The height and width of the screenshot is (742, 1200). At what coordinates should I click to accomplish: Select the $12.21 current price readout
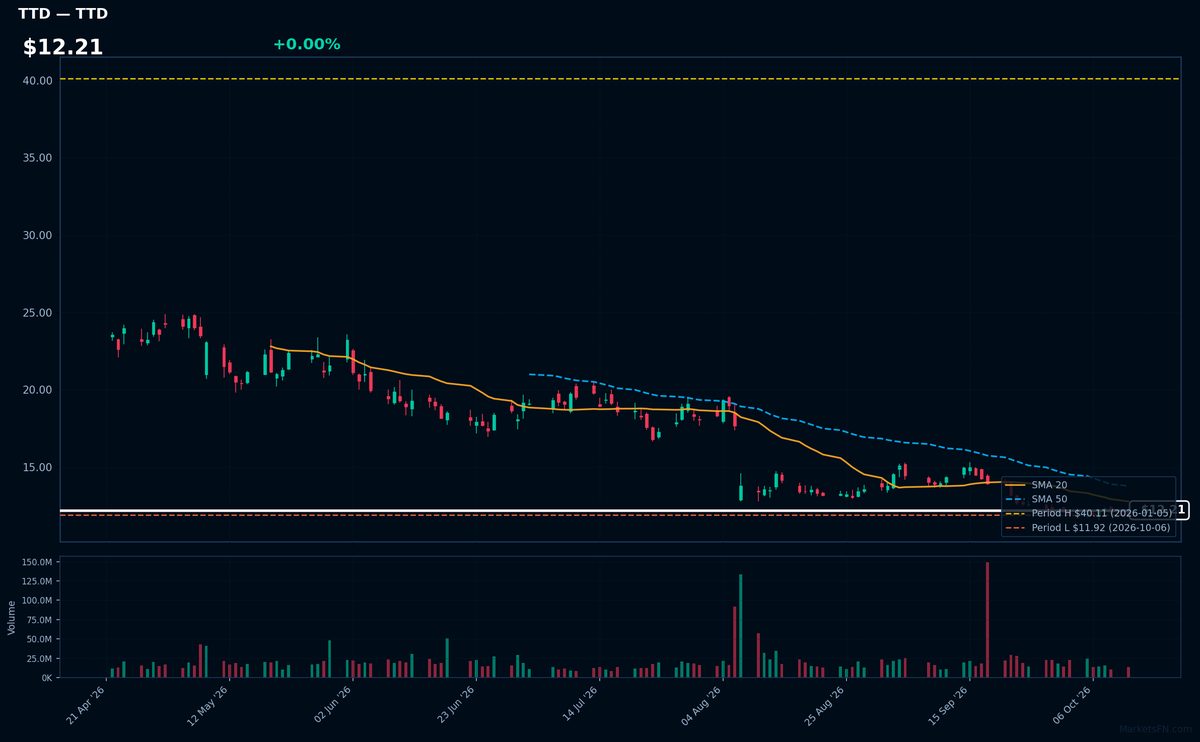pyautogui.click(x=63, y=47)
